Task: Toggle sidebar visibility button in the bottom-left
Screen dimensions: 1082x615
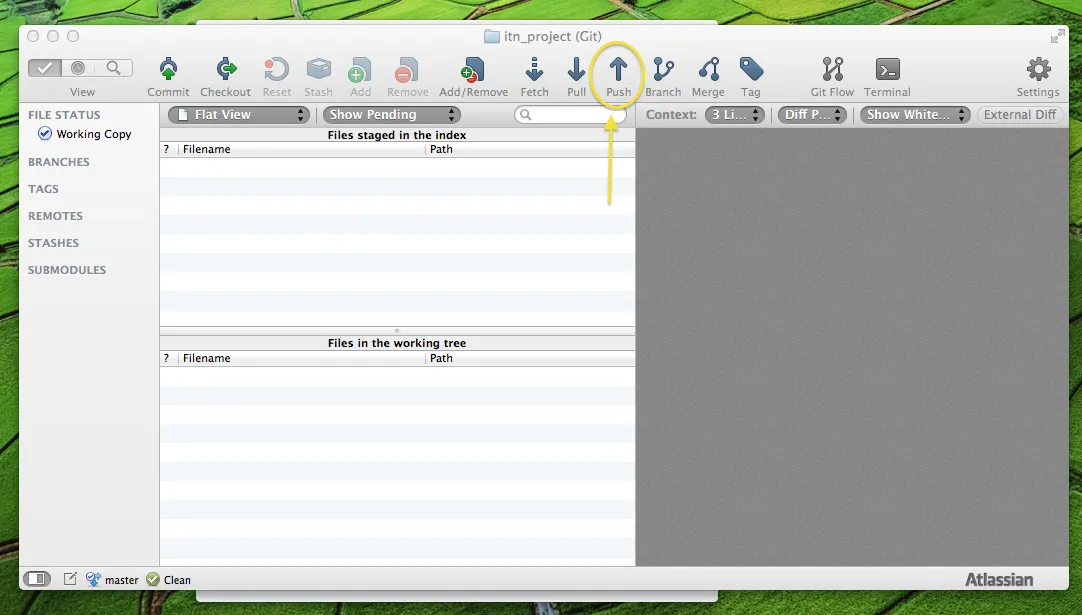Action: [x=37, y=579]
